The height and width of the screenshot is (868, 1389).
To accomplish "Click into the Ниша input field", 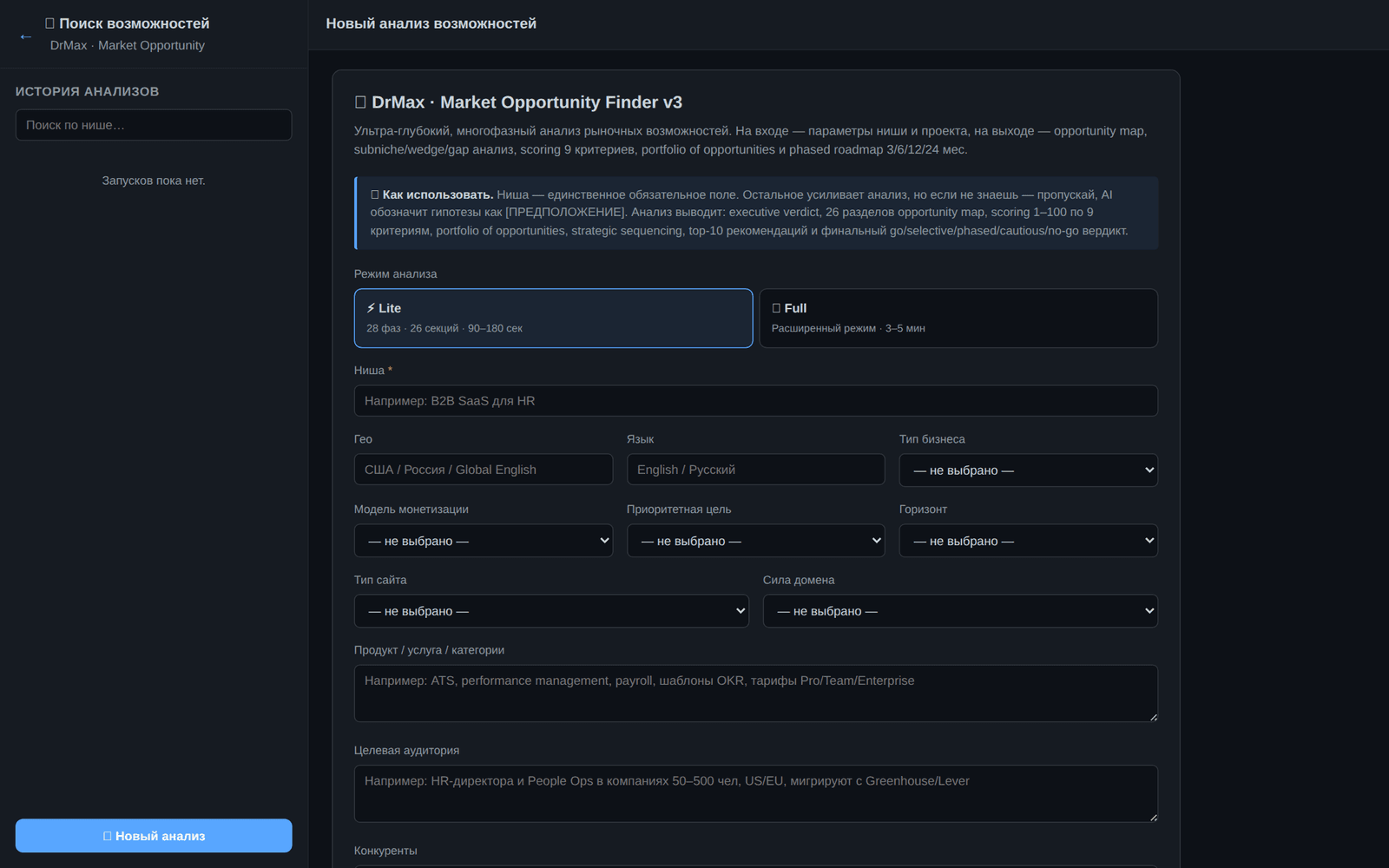I will (756, 401).
